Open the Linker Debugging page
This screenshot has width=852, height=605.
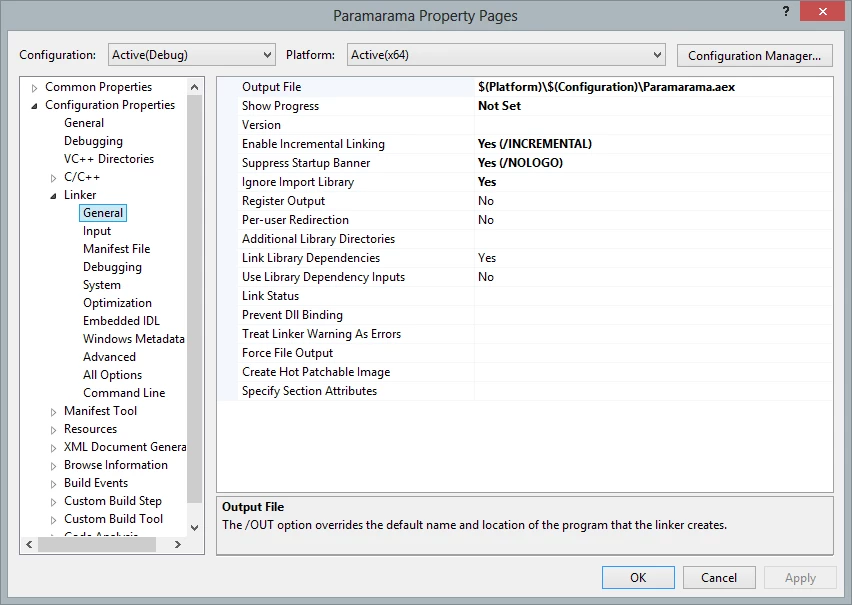coord(112,266)
